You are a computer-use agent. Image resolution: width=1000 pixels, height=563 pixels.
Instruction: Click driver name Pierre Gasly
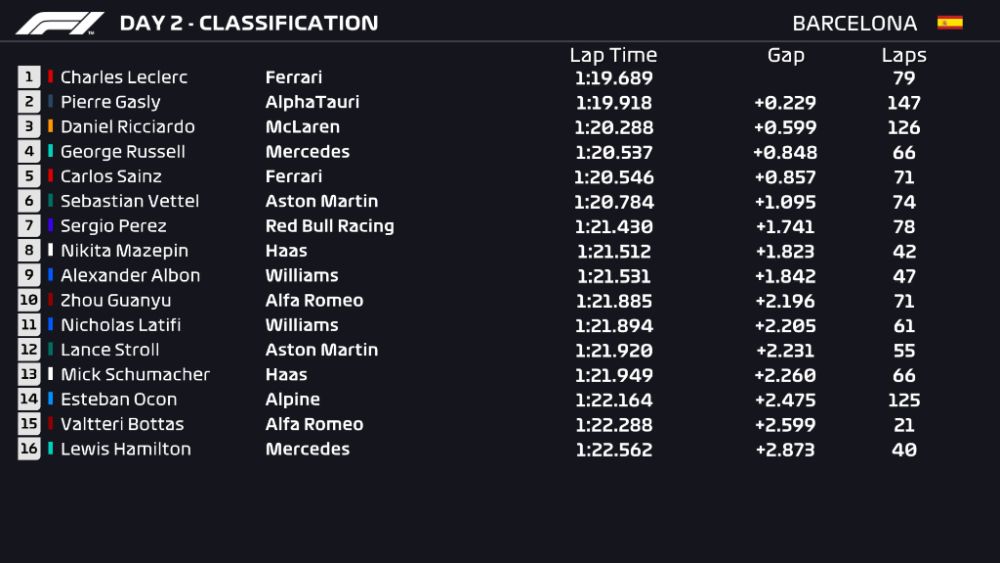pyautogui.click(x=110, y=102)
